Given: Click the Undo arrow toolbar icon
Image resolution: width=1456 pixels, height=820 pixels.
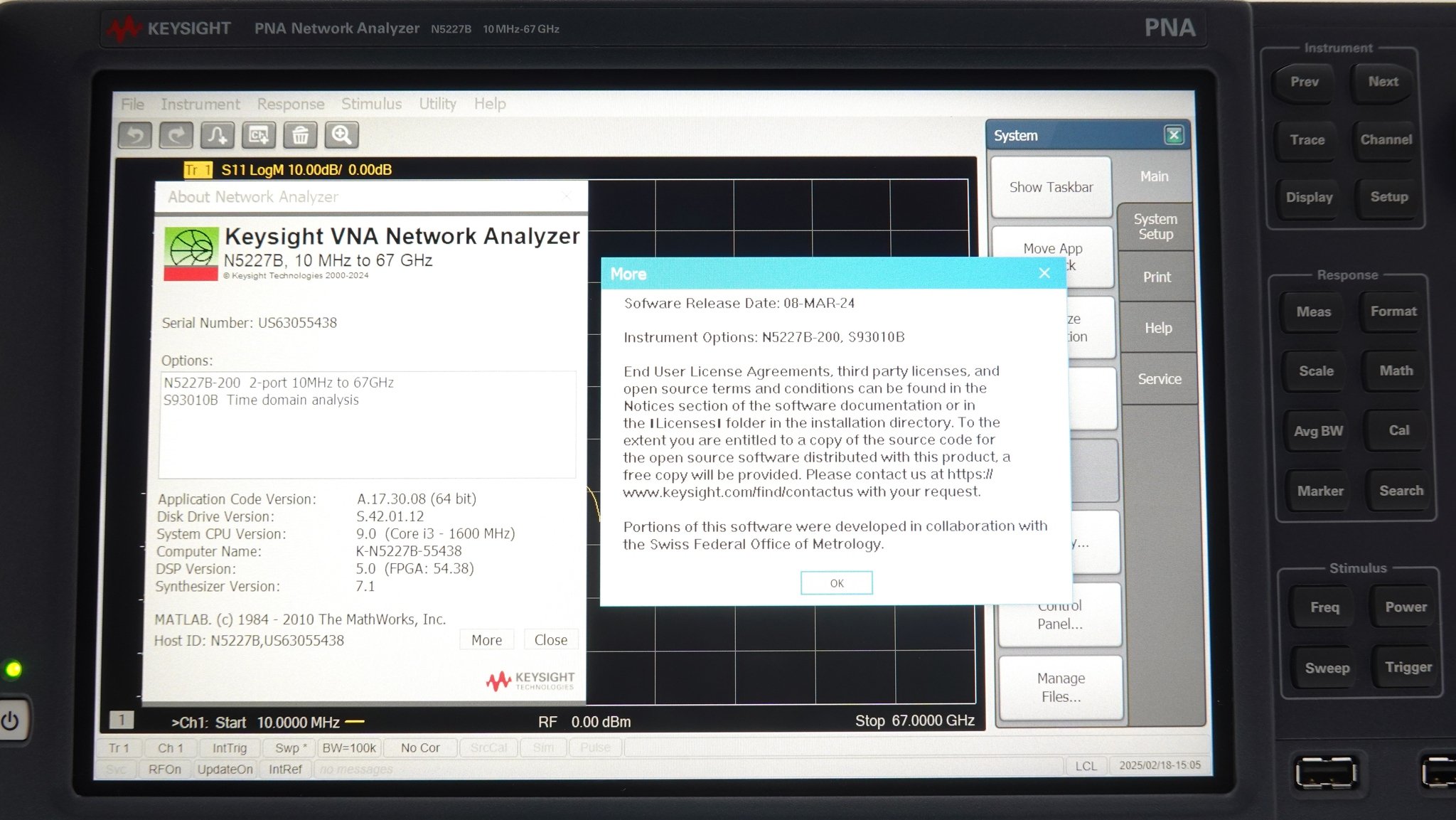Looking at the screenshot, I should point(135,135).
